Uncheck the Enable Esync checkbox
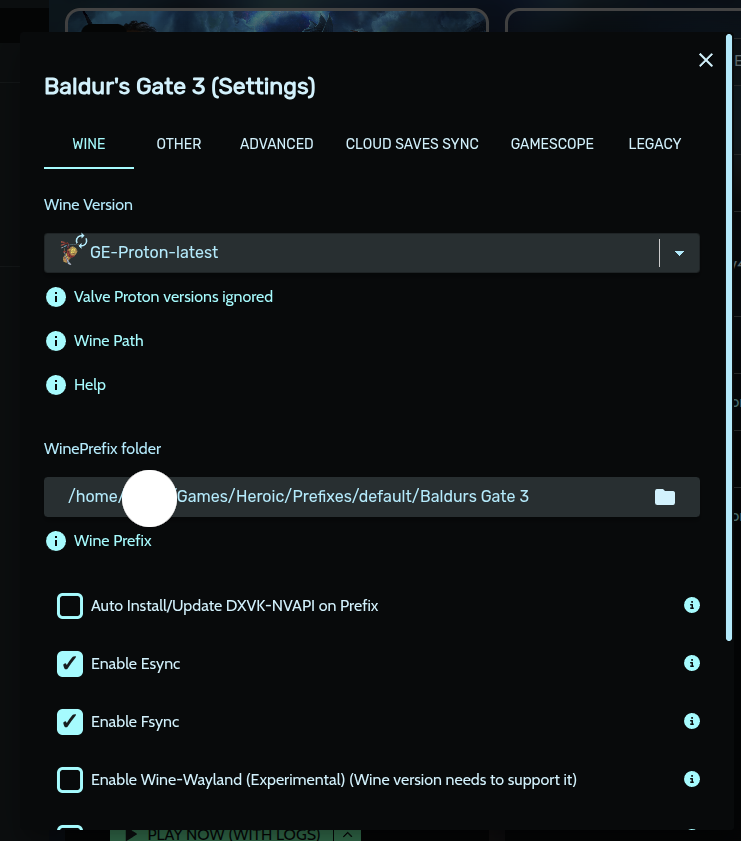Image resolution: width=741 pixels, height=841 pixels. (x=70, y=664)
